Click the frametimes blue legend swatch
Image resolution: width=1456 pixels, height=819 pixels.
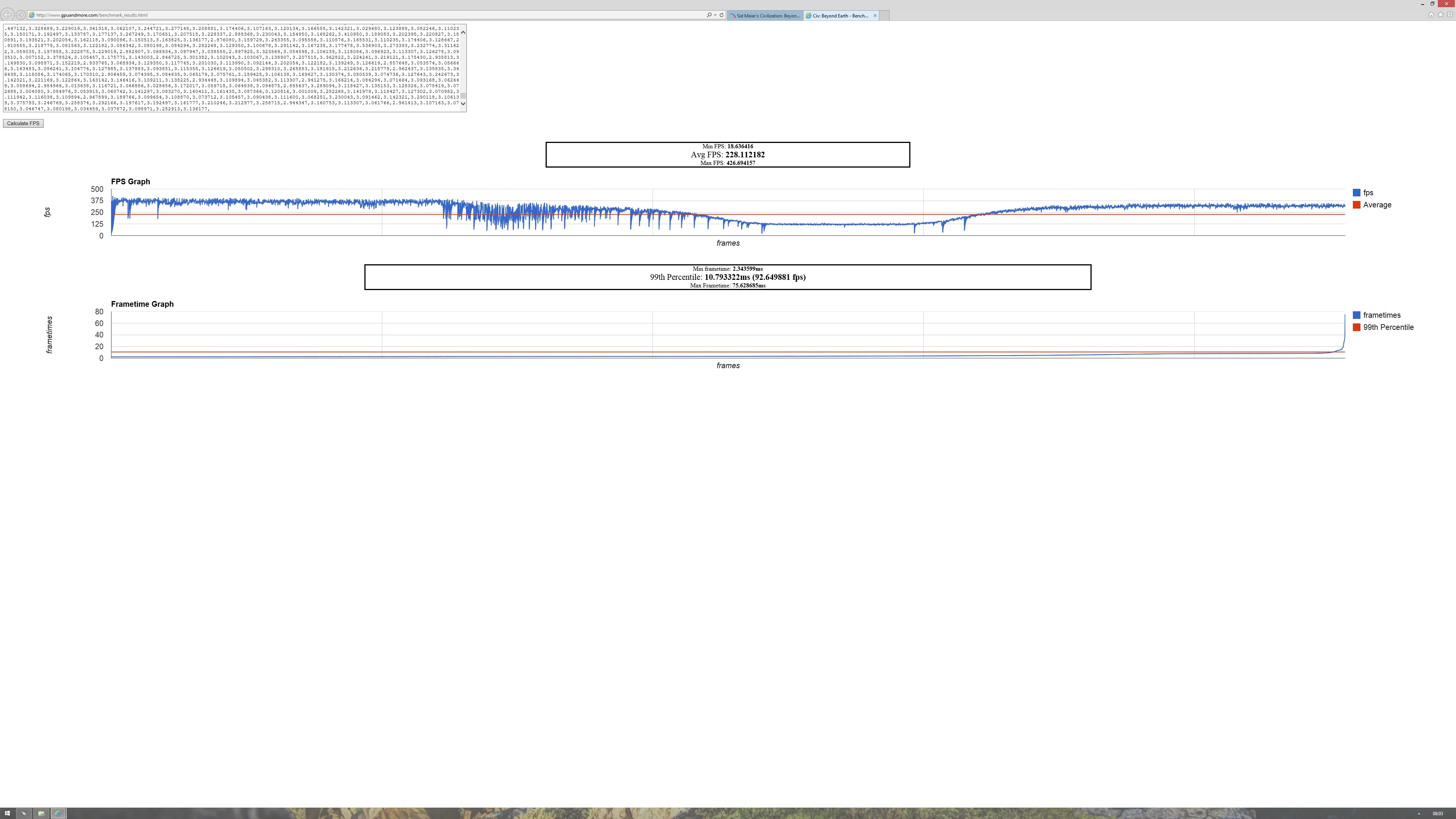coord(1357,315)
